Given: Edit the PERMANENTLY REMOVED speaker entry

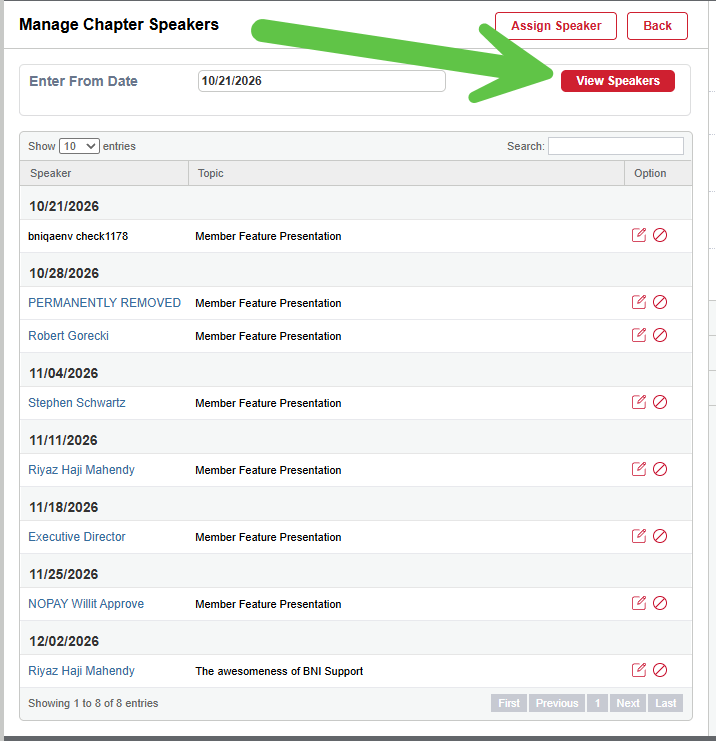Looking at the screenshot, I should pyautogui.click(x=638, y=302).
